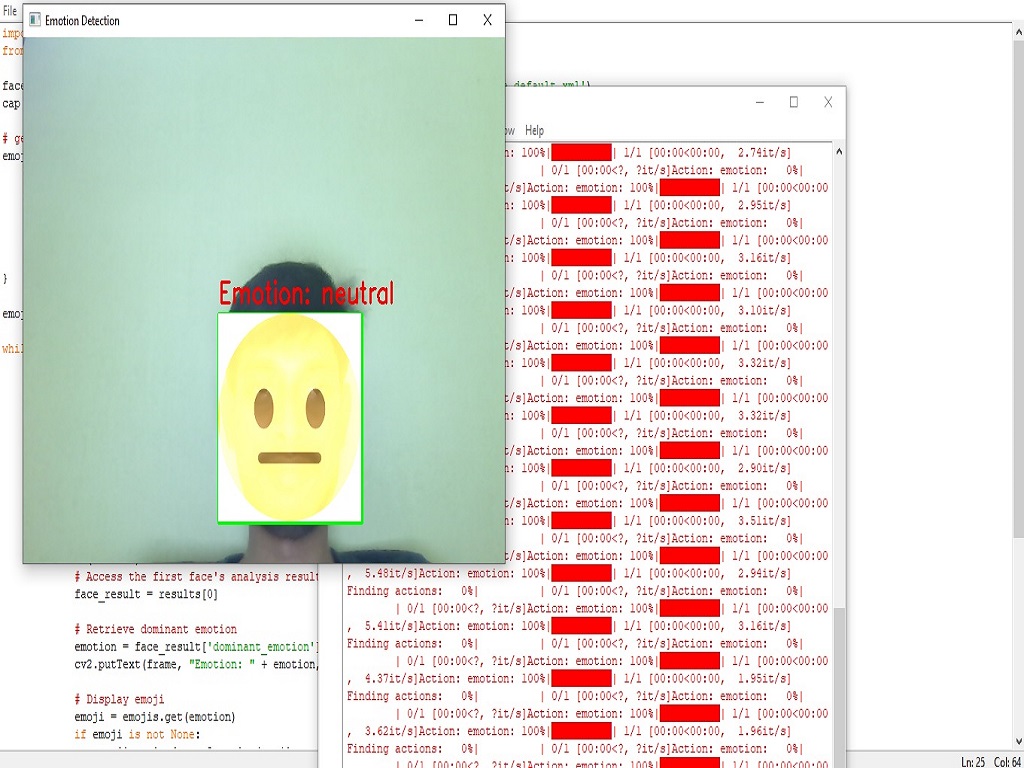The height and width of the screenshot is (768, 1024).
Task: Click the shell output '1.95it/s'
Action: pos(764,679)
